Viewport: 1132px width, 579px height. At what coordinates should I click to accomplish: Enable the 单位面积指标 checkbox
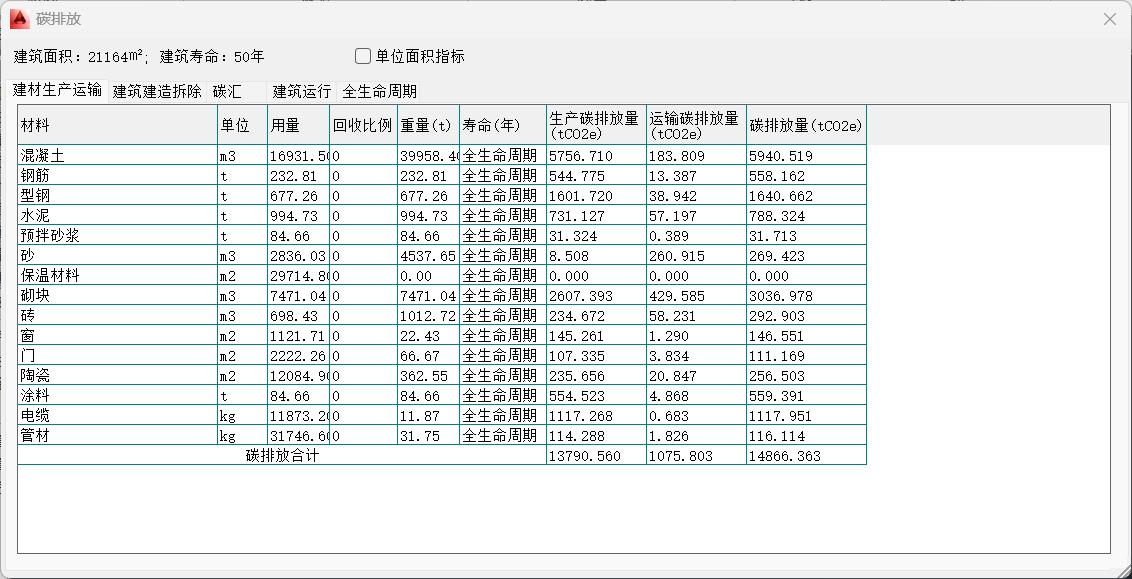pyautogui.click(x=364, y=56)
